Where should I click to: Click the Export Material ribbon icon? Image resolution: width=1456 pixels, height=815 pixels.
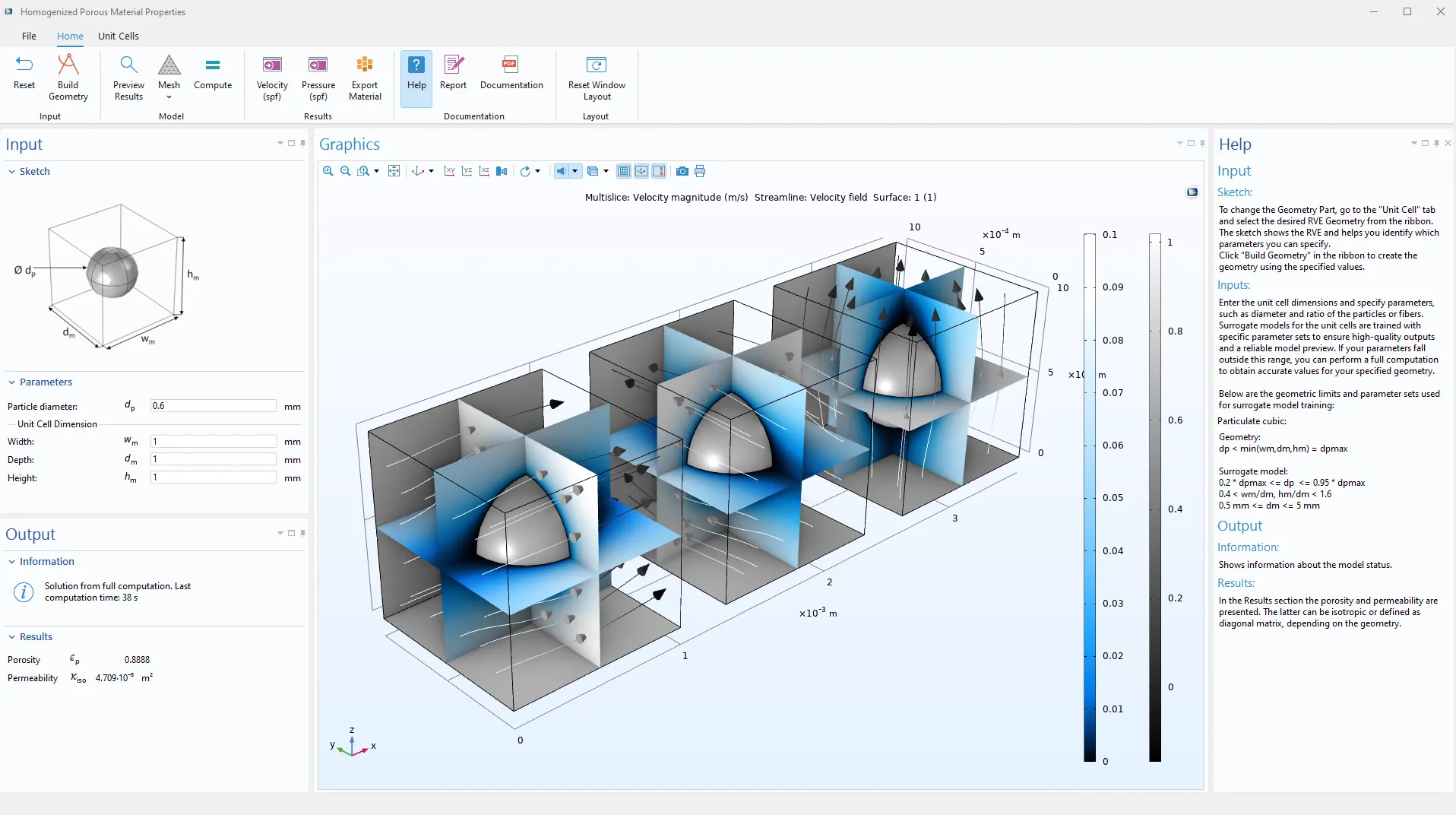(365, 78)
